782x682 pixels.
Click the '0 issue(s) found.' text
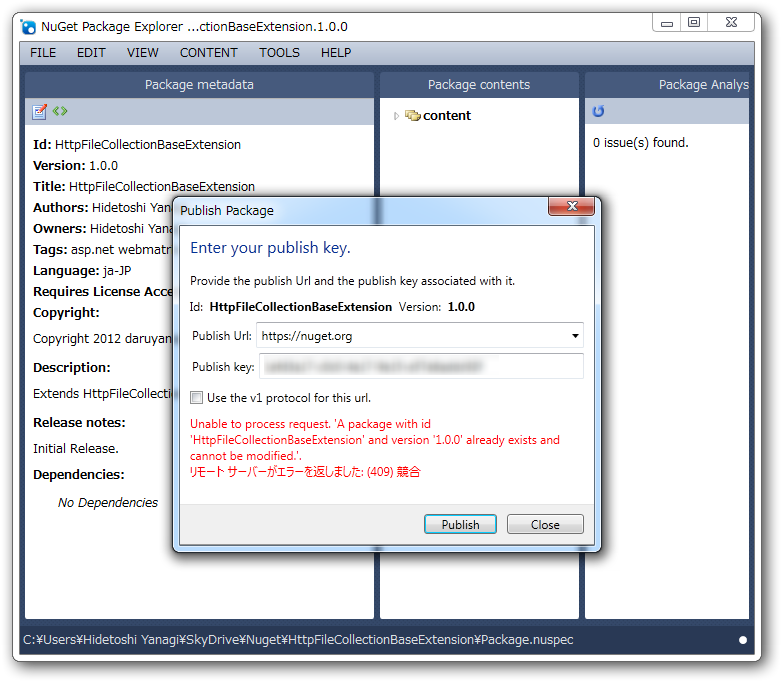[x=640, y=143]
